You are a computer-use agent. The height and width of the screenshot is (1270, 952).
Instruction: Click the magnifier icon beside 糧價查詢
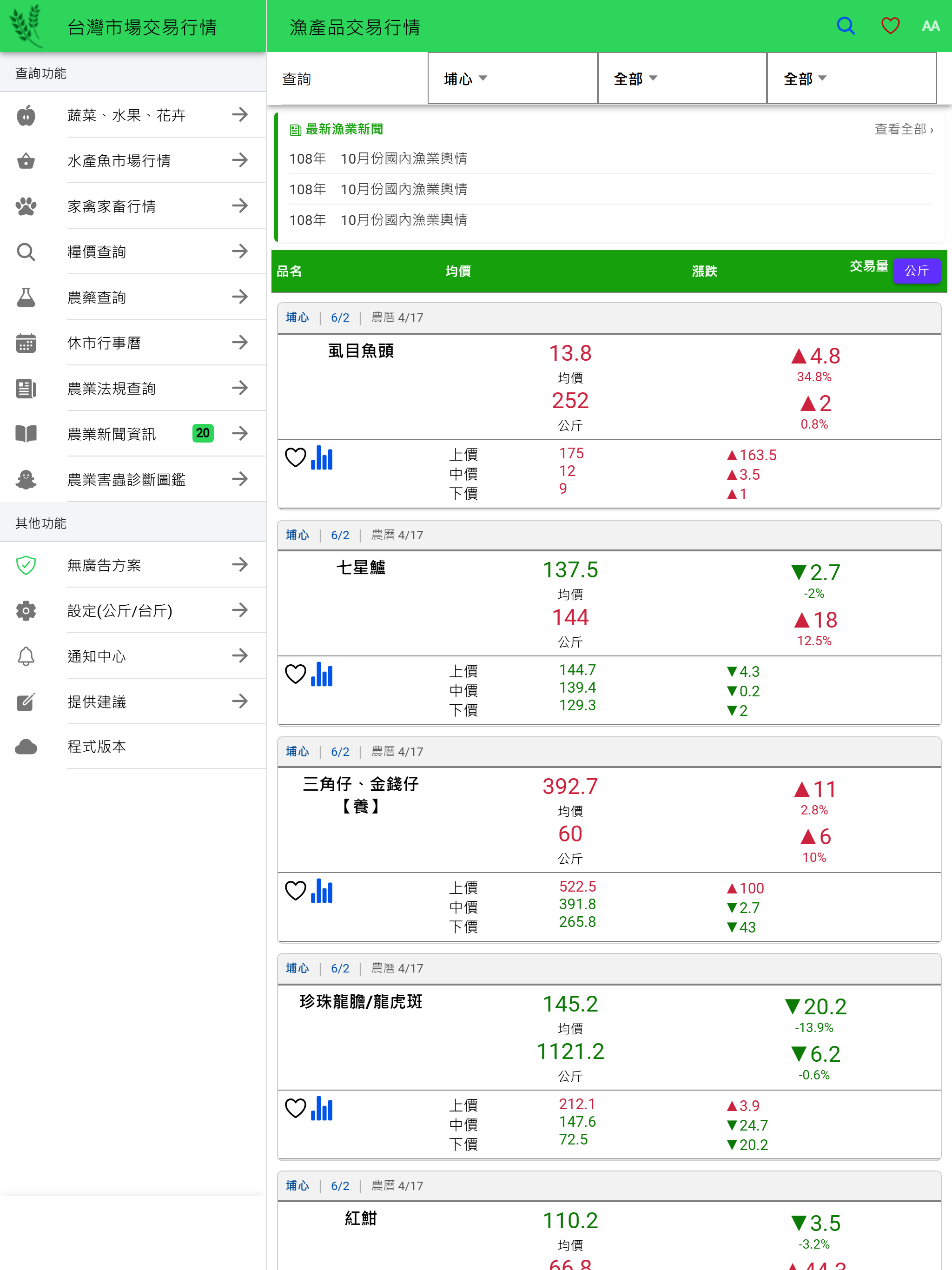[26, 251]
